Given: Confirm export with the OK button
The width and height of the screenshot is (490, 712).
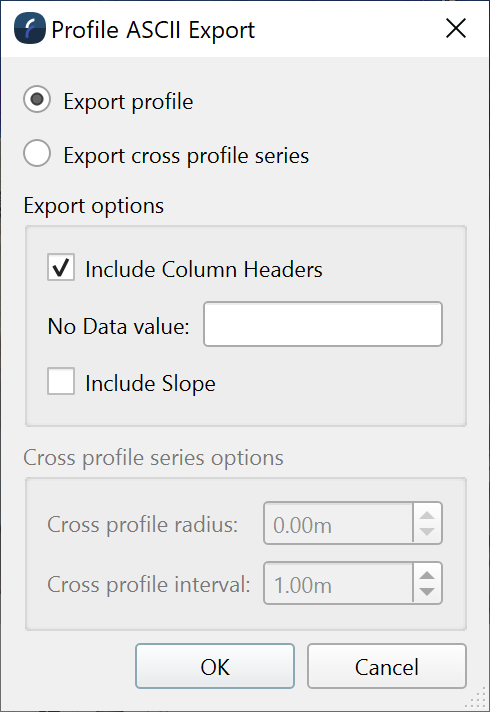Looking at the screenshot, I should (x=215, y=666).
